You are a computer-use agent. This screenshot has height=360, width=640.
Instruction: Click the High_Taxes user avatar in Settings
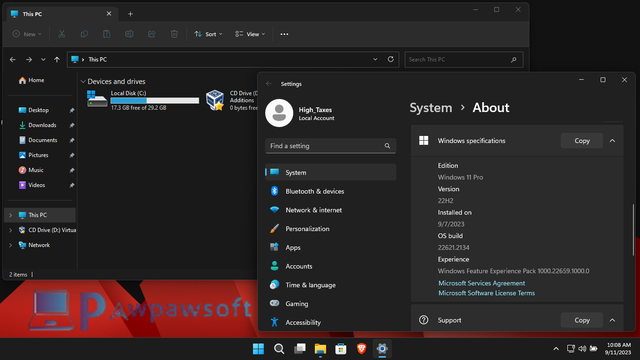pos(279,113)
